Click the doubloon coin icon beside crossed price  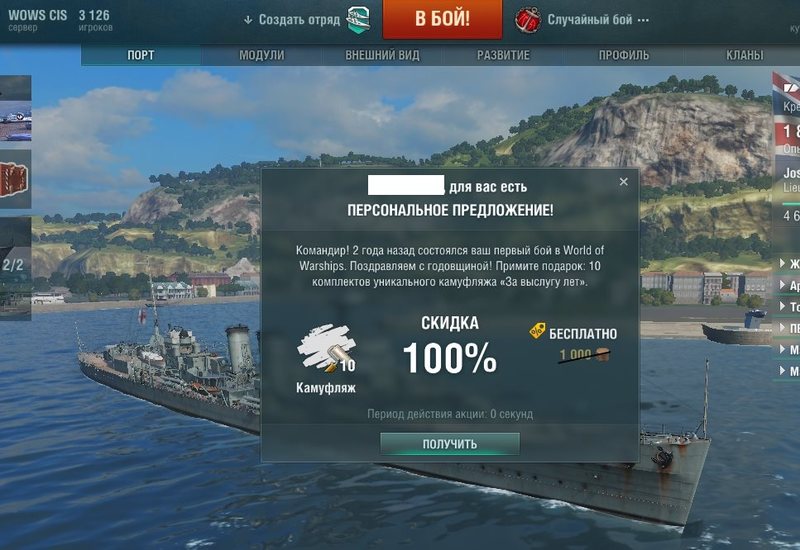(x=602, y=355)
